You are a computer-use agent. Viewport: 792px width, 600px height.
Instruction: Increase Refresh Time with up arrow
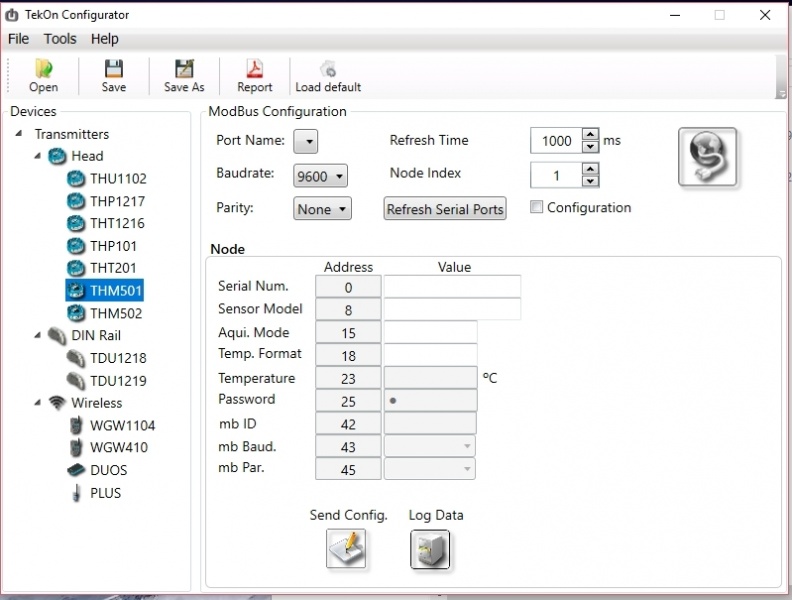[590, 135]
